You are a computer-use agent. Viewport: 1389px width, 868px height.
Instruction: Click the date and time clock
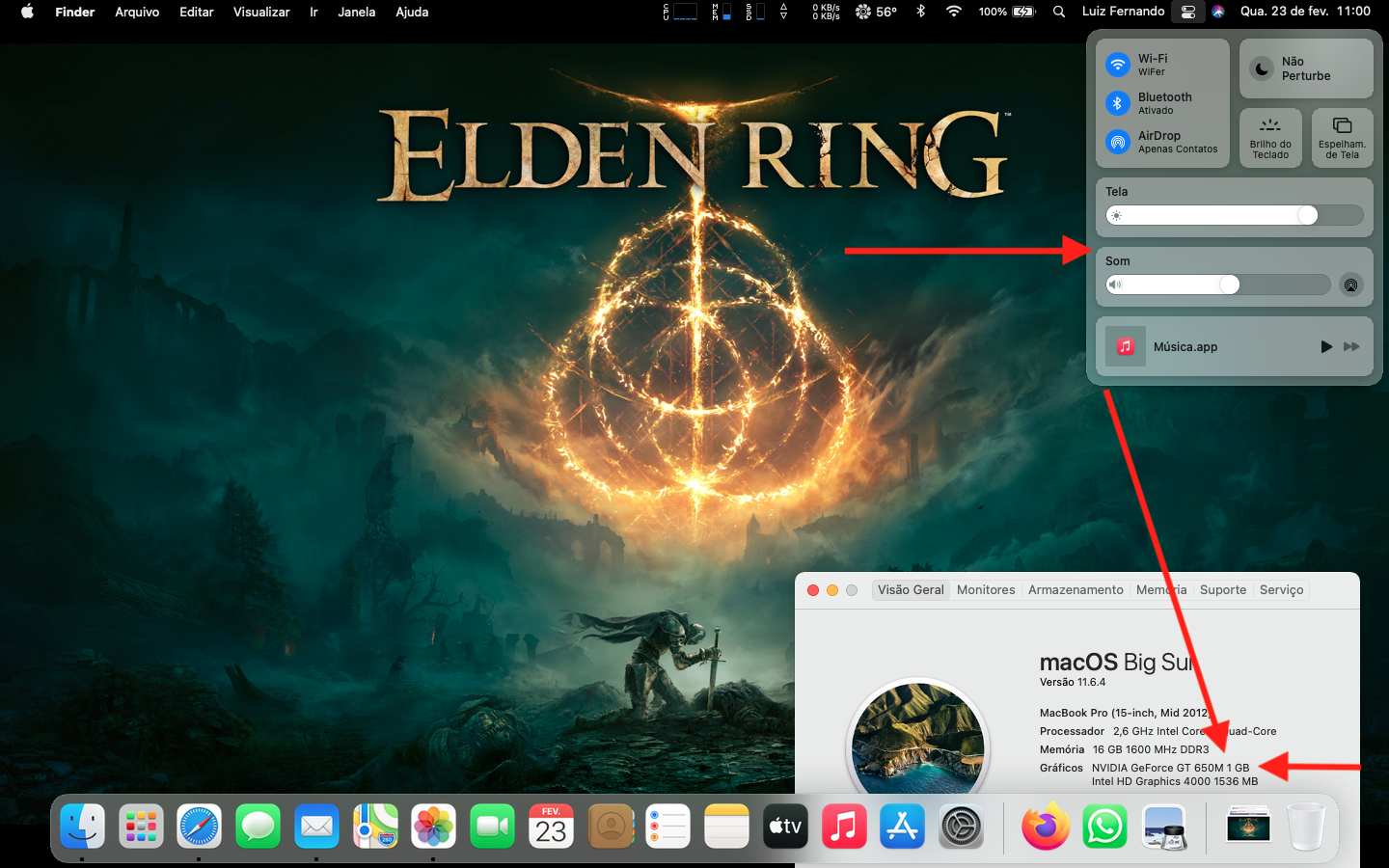click(x=1305, y=12)
